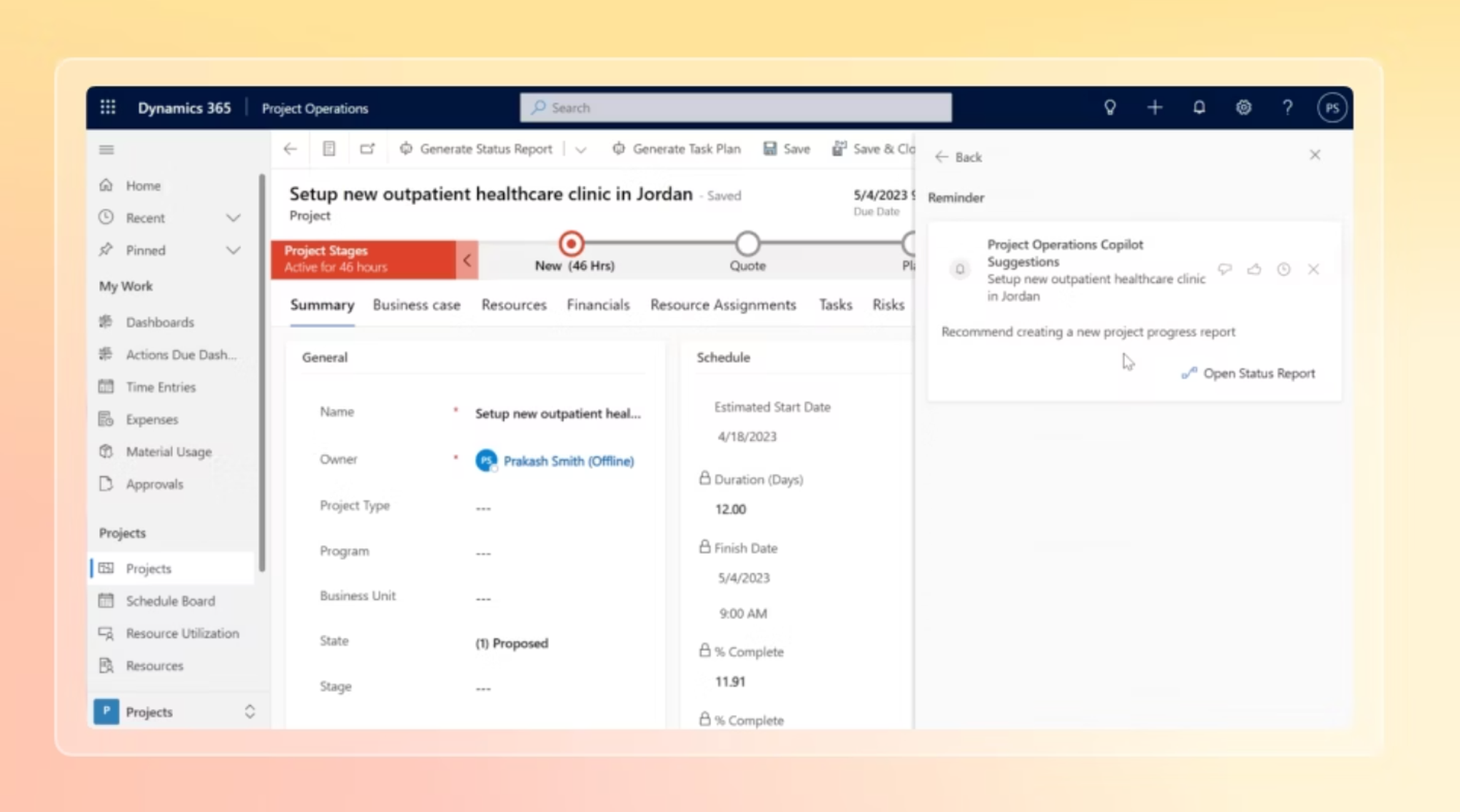
Task: Click Save & Close button
Action: [x=873, y=149]
